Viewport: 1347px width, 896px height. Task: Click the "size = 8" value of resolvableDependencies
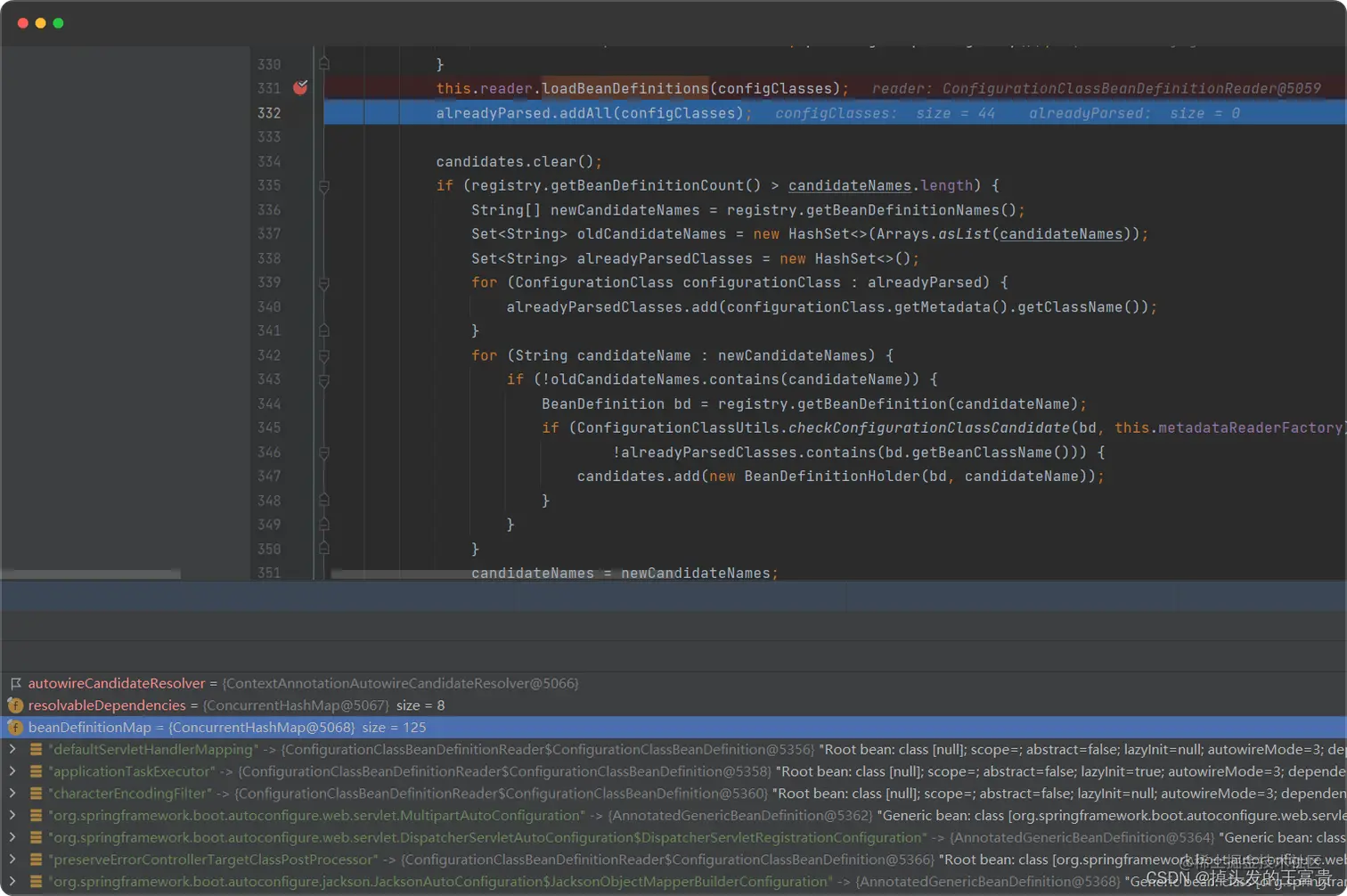[x=420, y=705]
